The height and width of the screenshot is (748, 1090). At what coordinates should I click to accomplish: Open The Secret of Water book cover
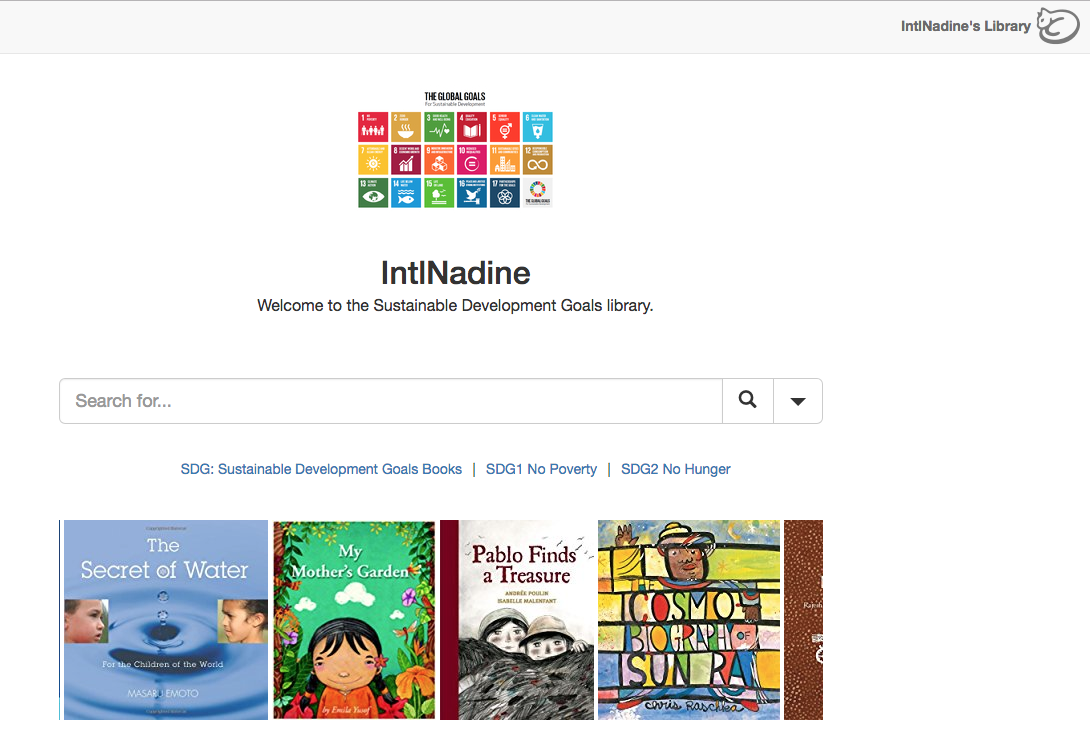(x=165, y=620)
